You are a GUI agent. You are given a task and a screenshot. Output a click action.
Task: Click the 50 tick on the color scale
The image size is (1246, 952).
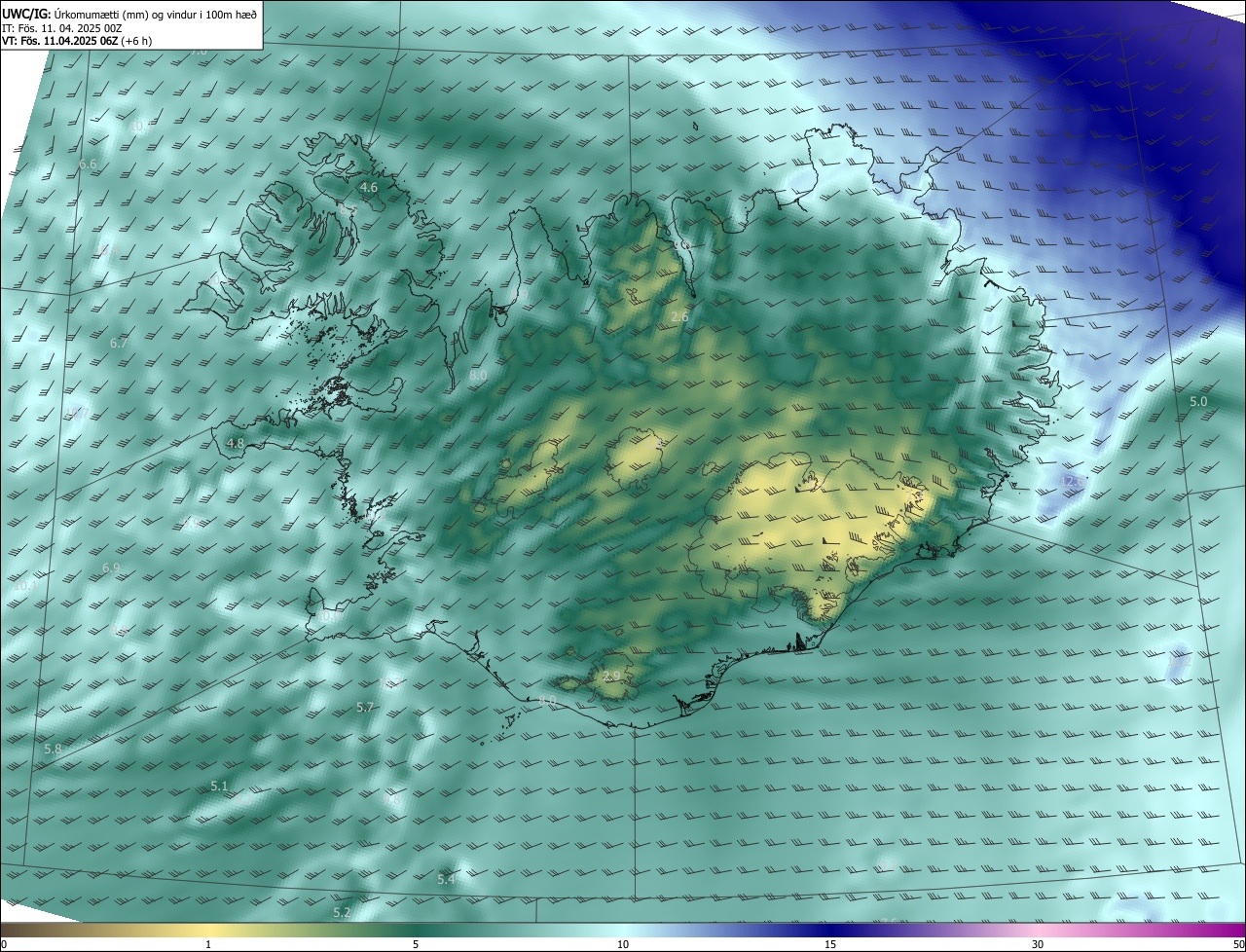pyautogui.click(x=1238, y=945)
